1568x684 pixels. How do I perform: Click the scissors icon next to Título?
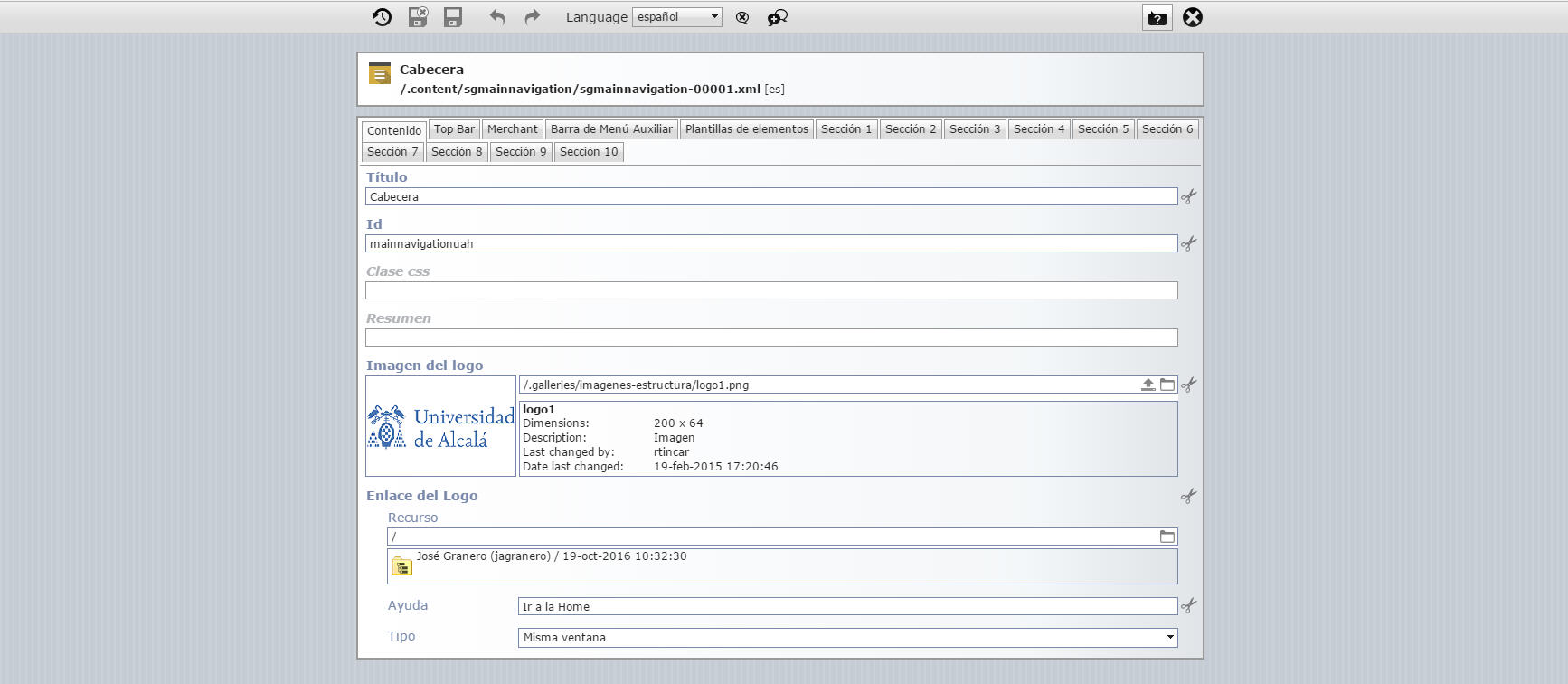pos(1188,196)
